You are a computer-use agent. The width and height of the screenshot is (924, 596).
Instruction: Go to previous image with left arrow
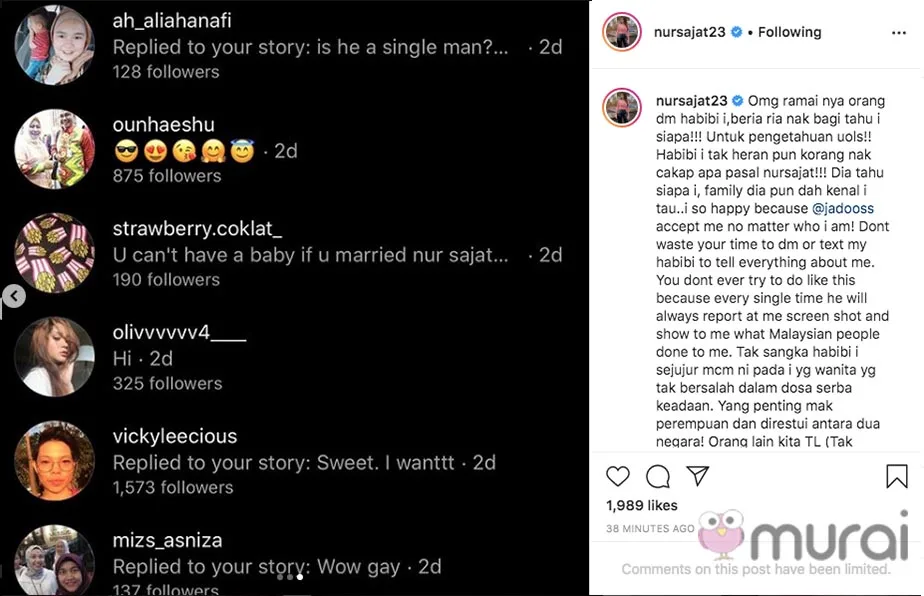[13, 296]
